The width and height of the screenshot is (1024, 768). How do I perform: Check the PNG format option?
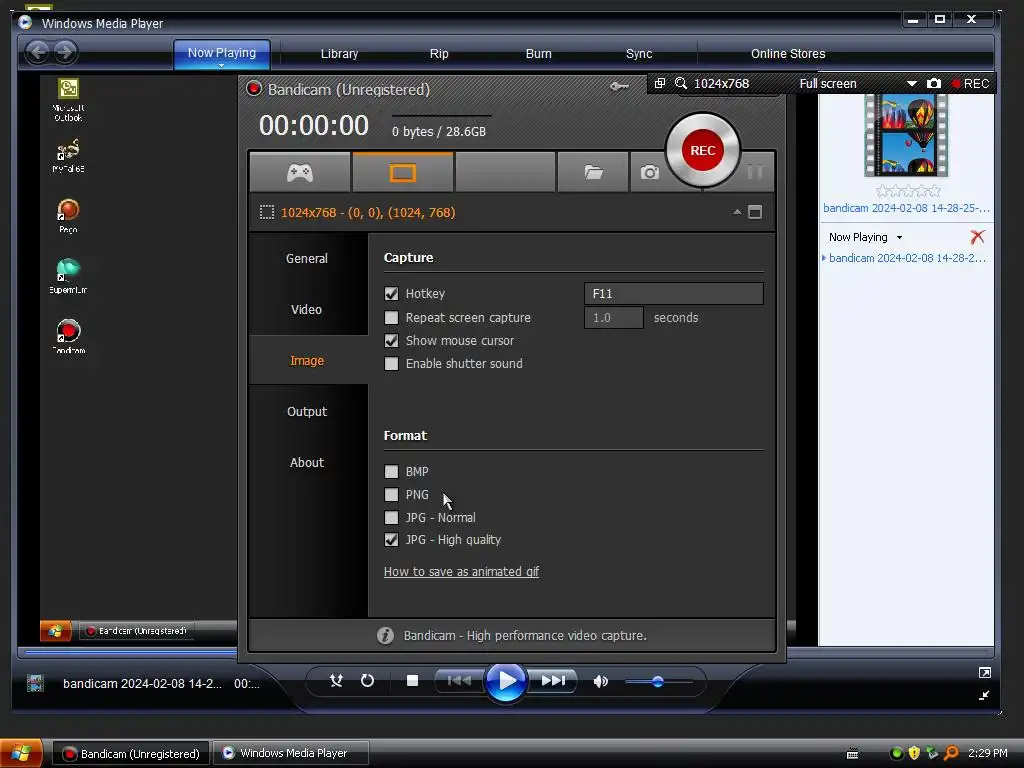391,494
